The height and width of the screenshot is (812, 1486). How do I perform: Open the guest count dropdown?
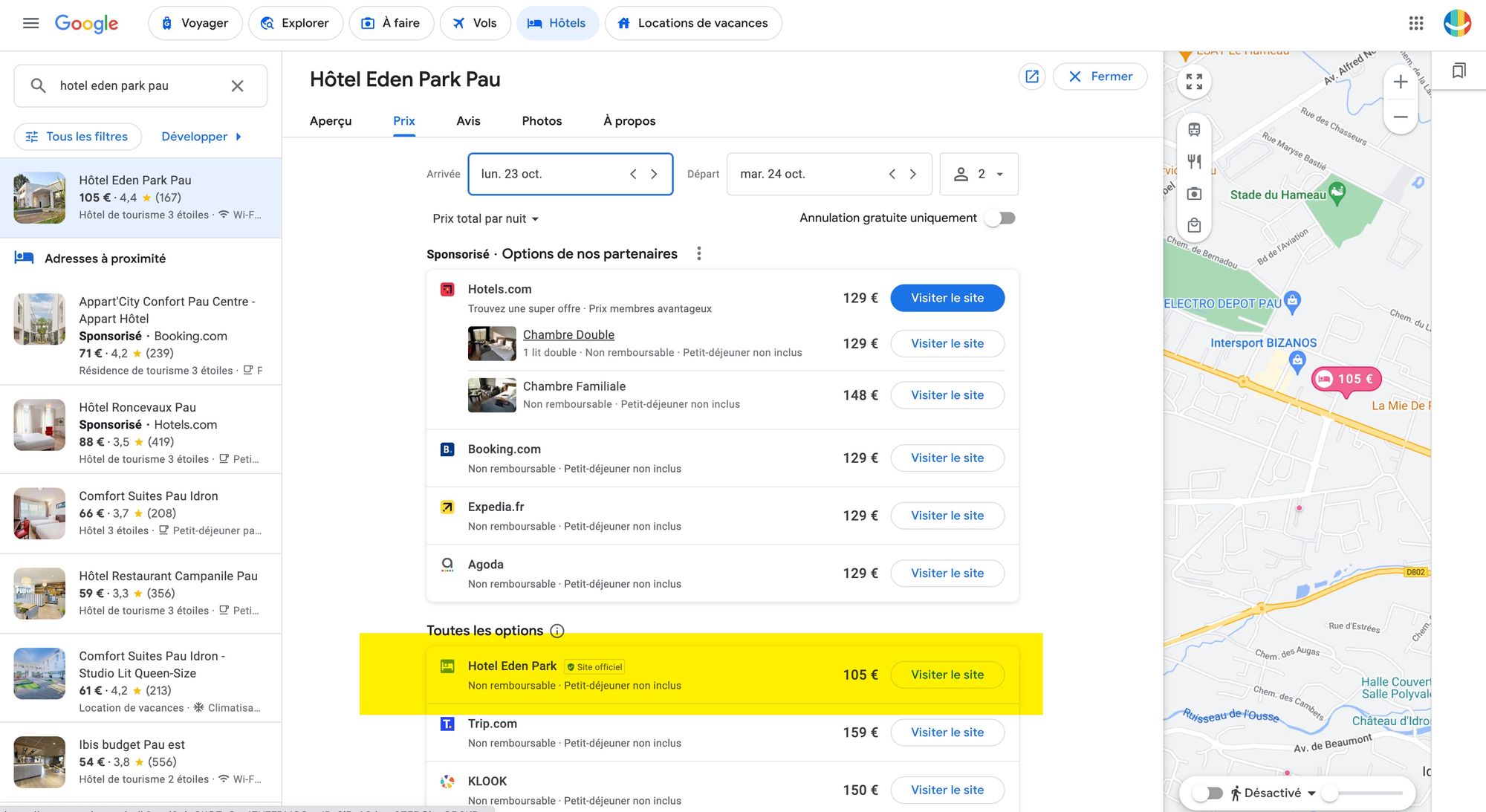pos(979,174)
